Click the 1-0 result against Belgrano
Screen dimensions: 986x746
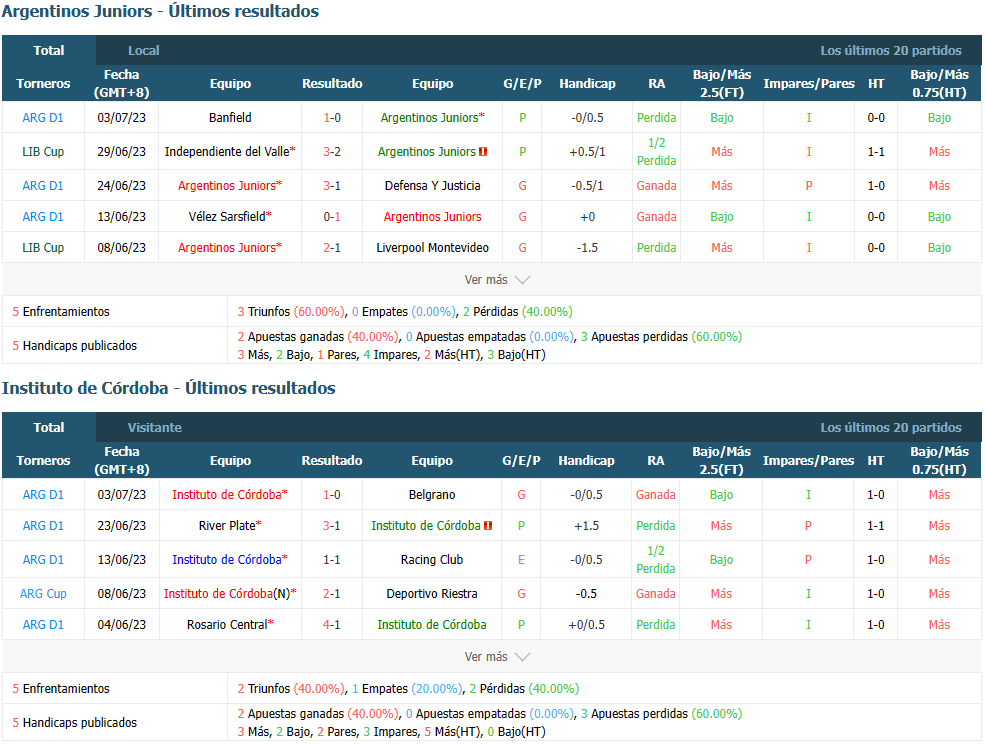[331, 495]
